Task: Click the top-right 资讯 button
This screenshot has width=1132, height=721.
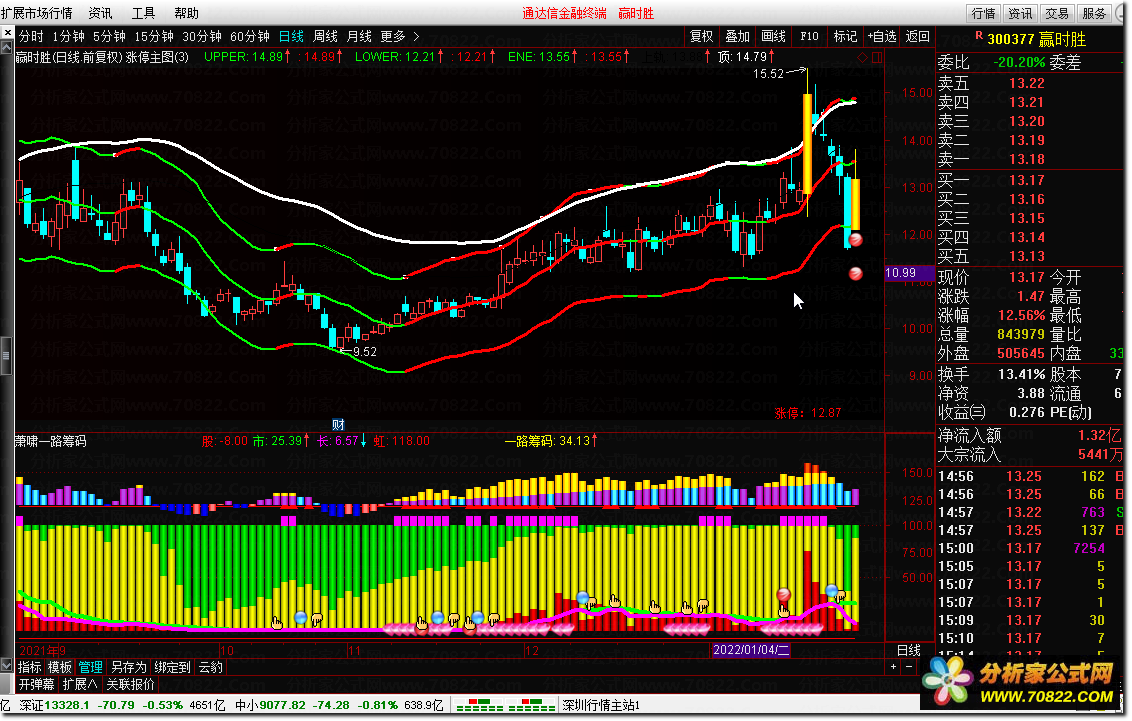Action: coord(1020,13)
